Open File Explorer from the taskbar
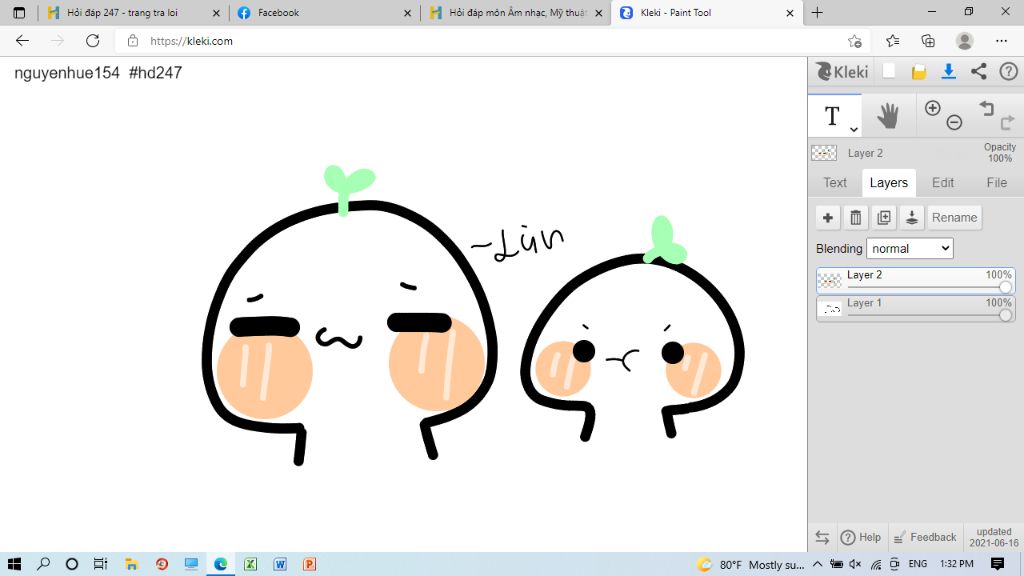The width and height of the screenshot is (1024, 576). pyautogui.click(x=131, y=564)
